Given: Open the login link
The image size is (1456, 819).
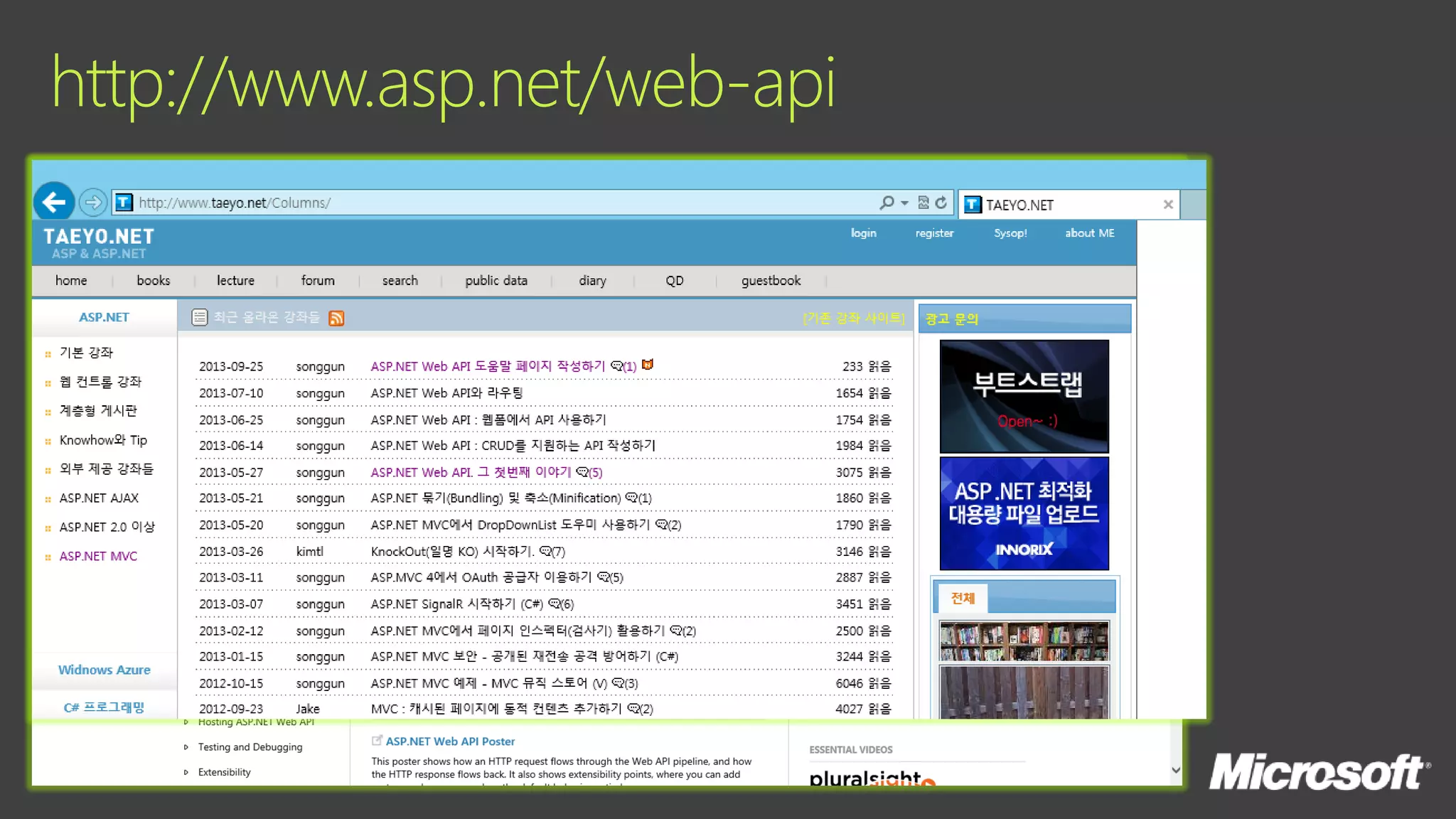Looking at the screenshot, I should point(863,233).
